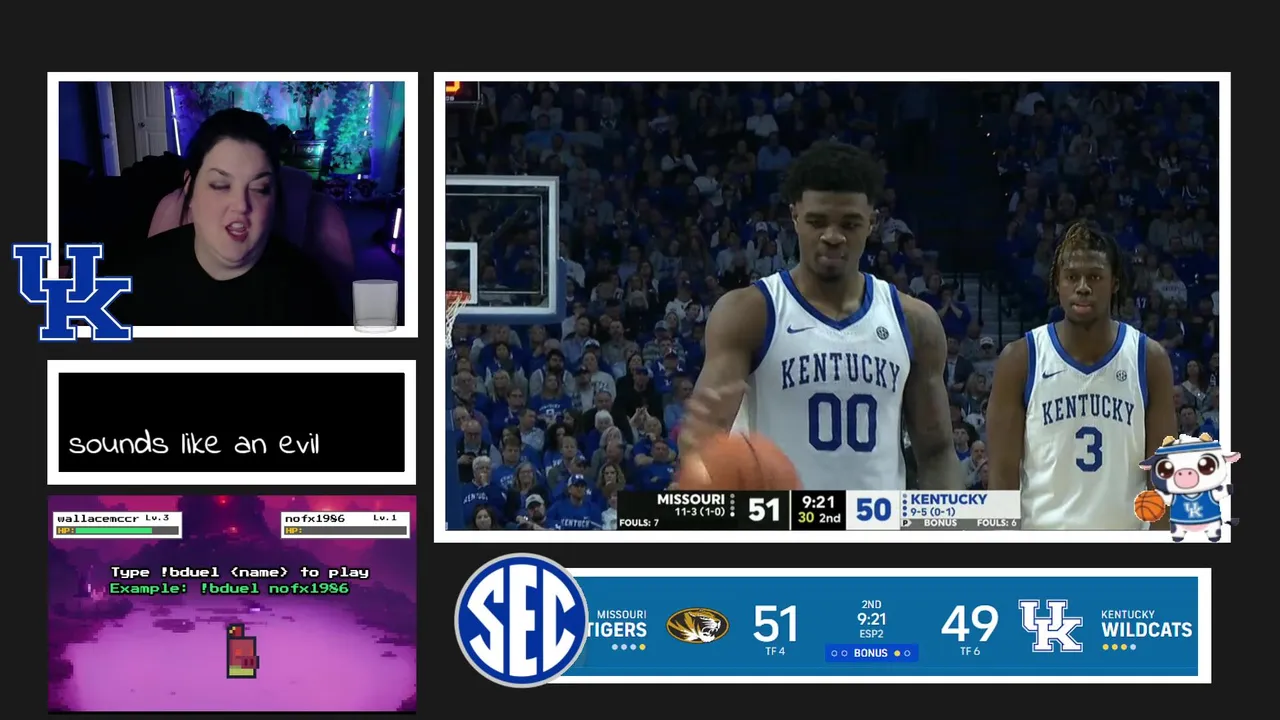The image size is (1280, 720).
Task: Click the "Lv.1" level label
Action: pyautogui.click(x=385, y=518)
